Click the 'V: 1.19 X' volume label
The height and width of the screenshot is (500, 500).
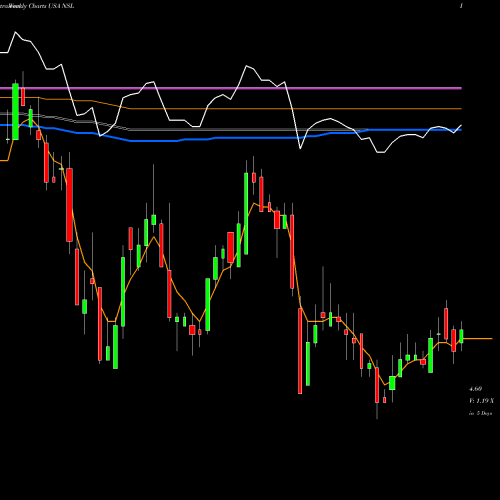point(481,401)
